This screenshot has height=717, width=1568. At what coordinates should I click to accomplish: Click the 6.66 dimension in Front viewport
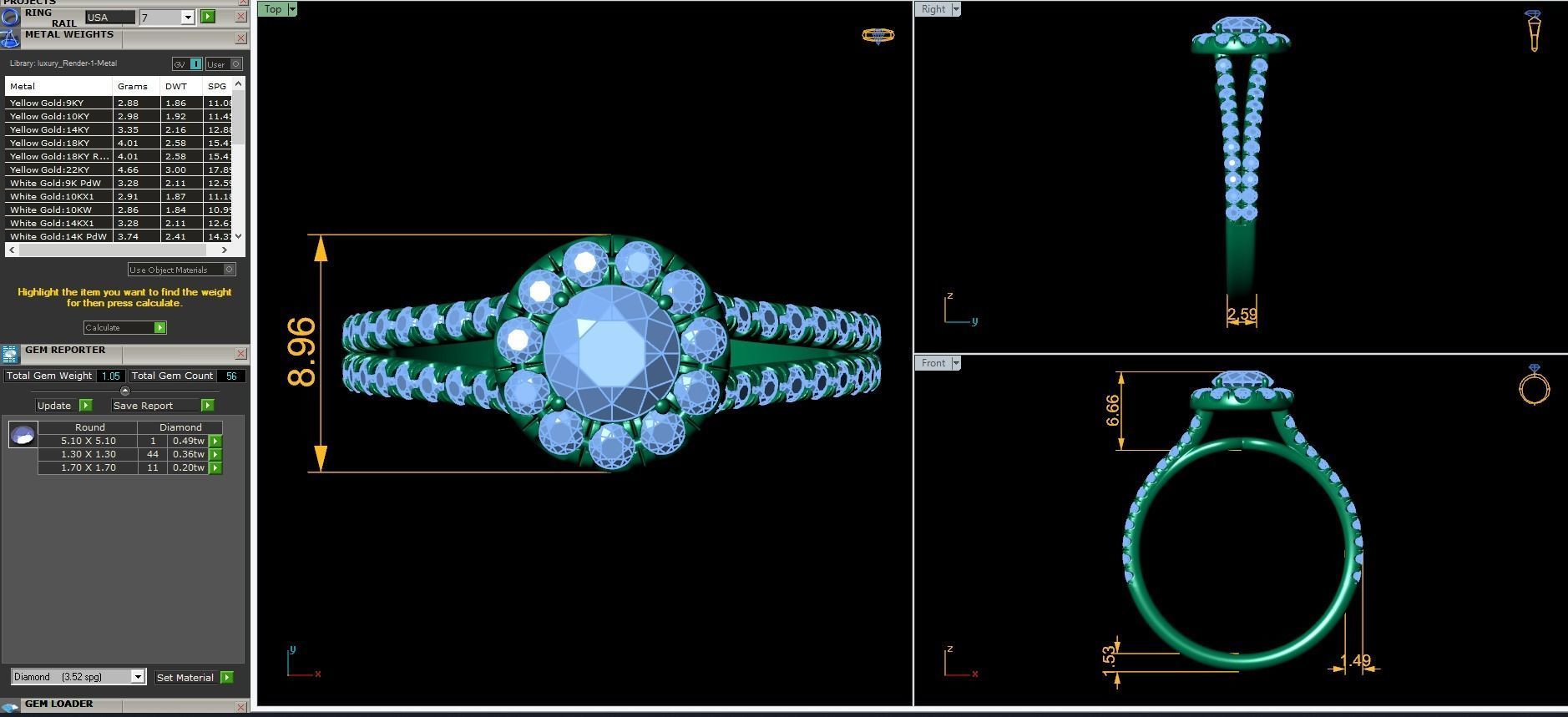pyautogui.click(x=1112, y=410)
